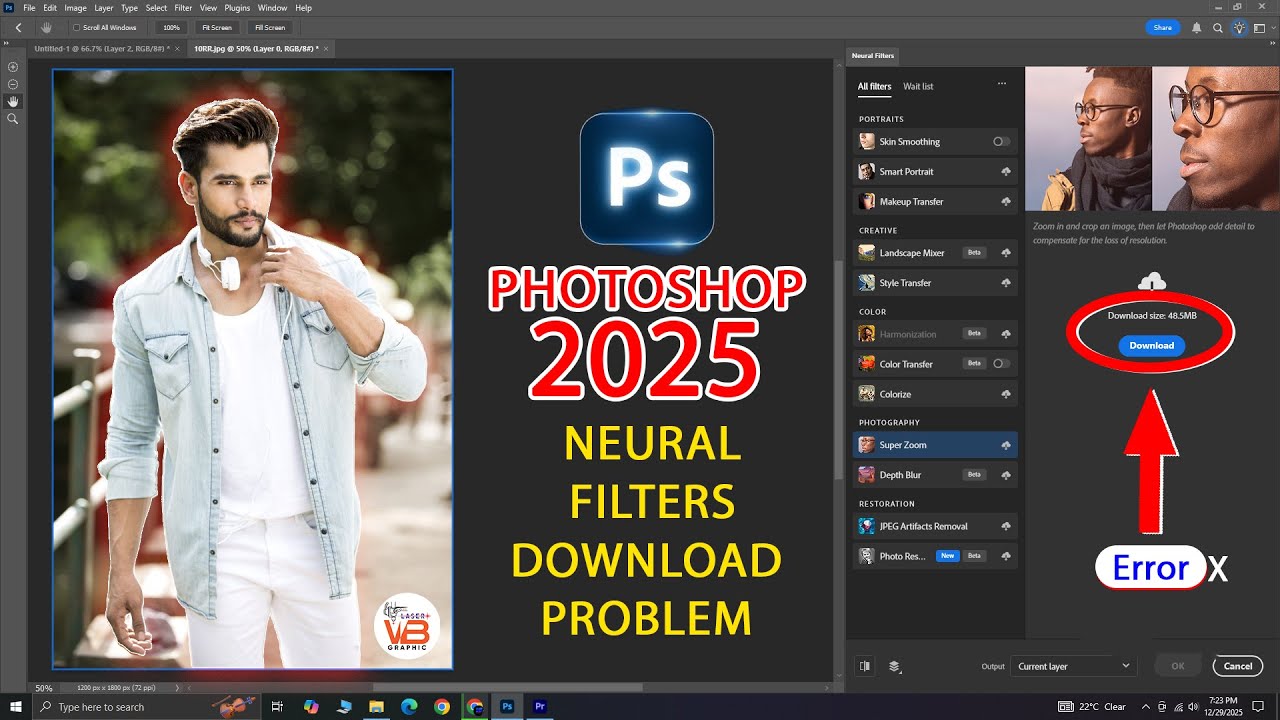This screenshot has width=1280, height=720.
Task: Open the Layer menu
Action: point(104,8)
